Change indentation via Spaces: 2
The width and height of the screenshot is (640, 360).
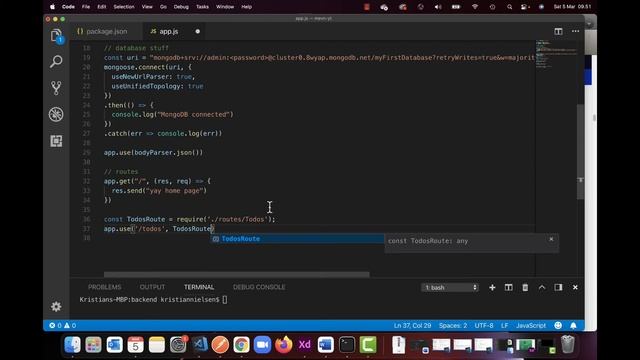(x=453, y=326)
